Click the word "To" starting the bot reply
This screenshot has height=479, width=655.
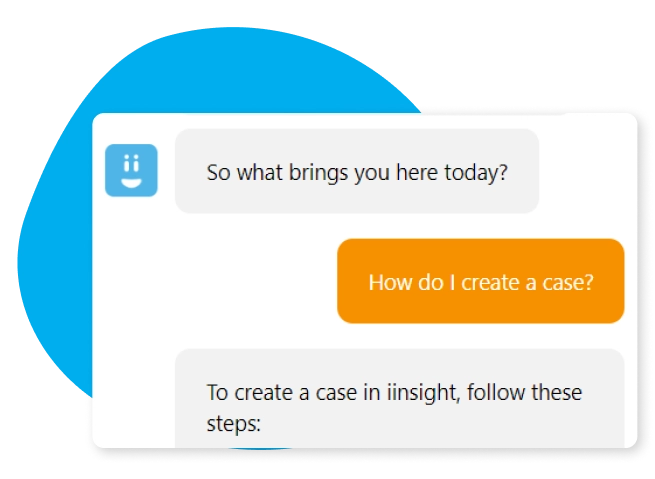point(217,393)
